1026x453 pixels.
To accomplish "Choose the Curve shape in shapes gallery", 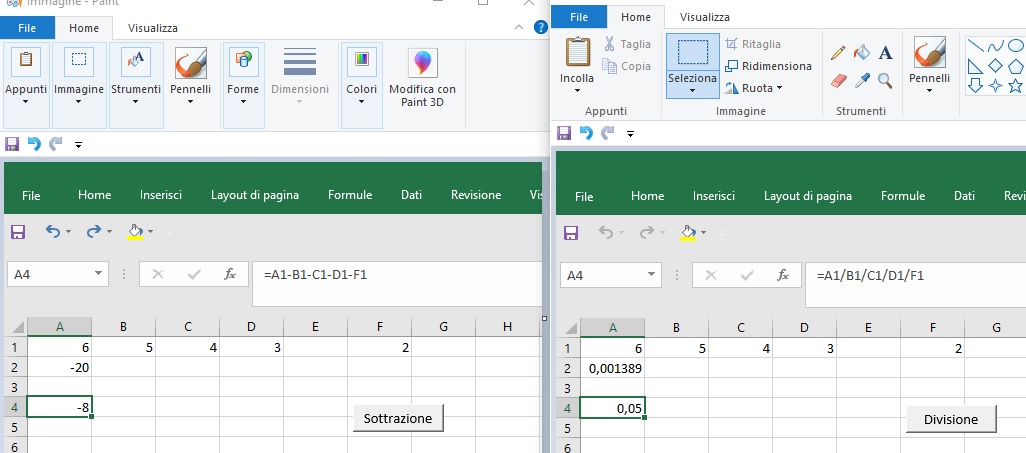I will (995, 46).
